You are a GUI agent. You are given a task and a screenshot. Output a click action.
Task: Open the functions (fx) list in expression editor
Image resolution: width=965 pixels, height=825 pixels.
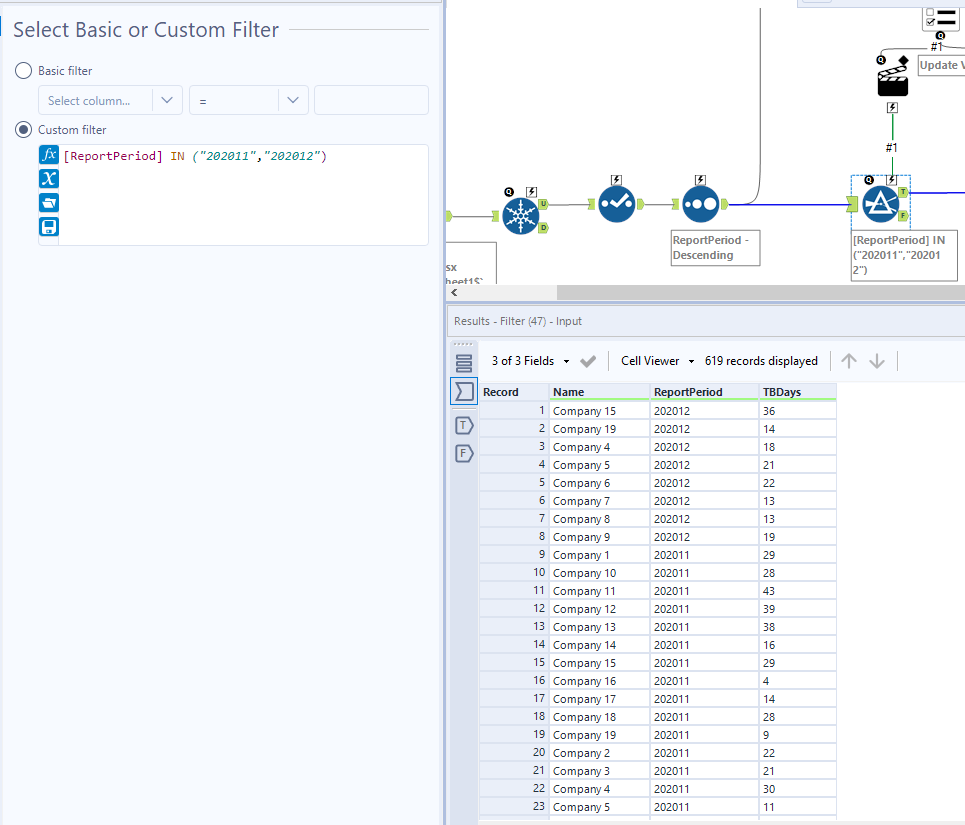click(49, 155)
